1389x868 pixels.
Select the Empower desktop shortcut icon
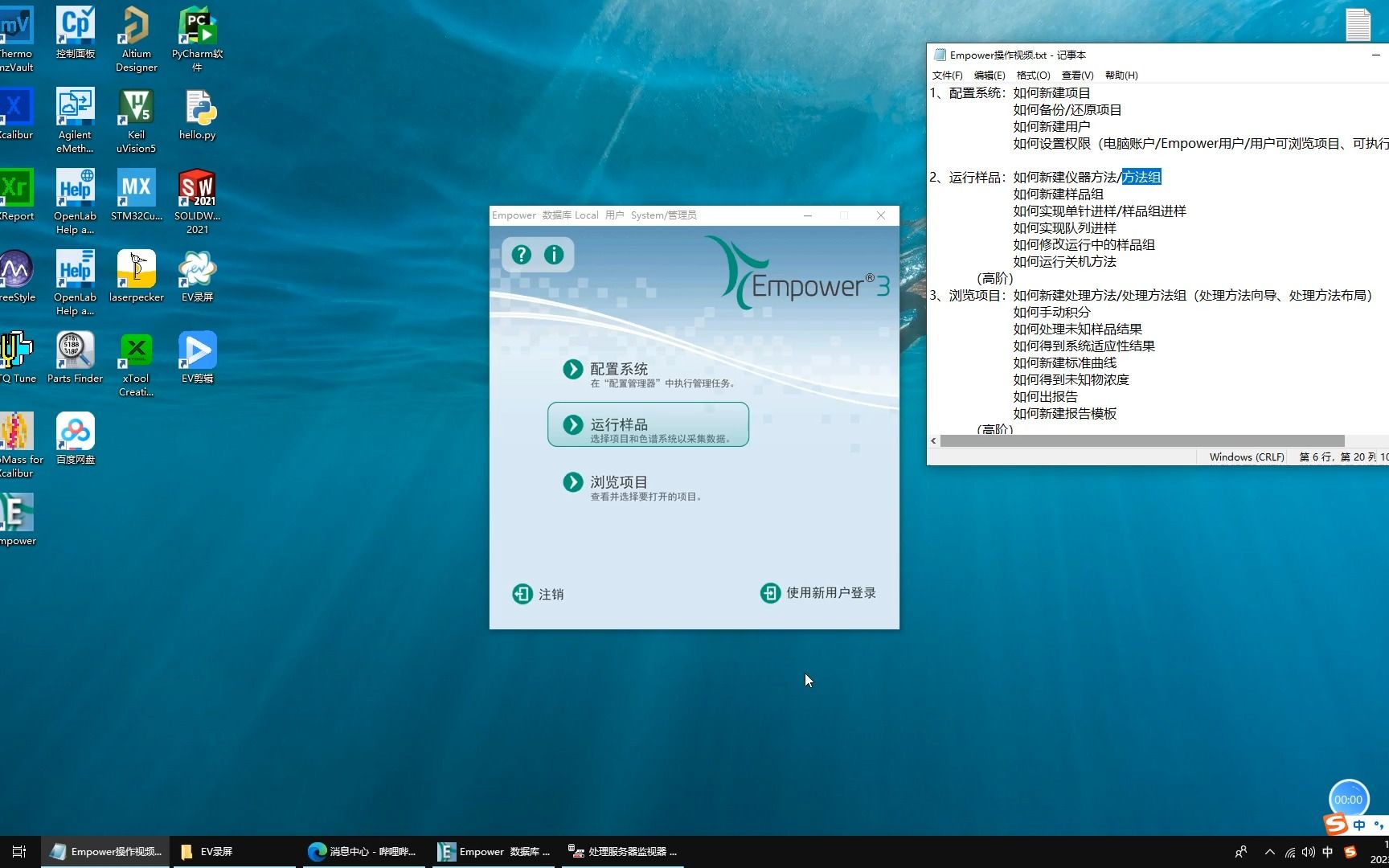(17, 519)
